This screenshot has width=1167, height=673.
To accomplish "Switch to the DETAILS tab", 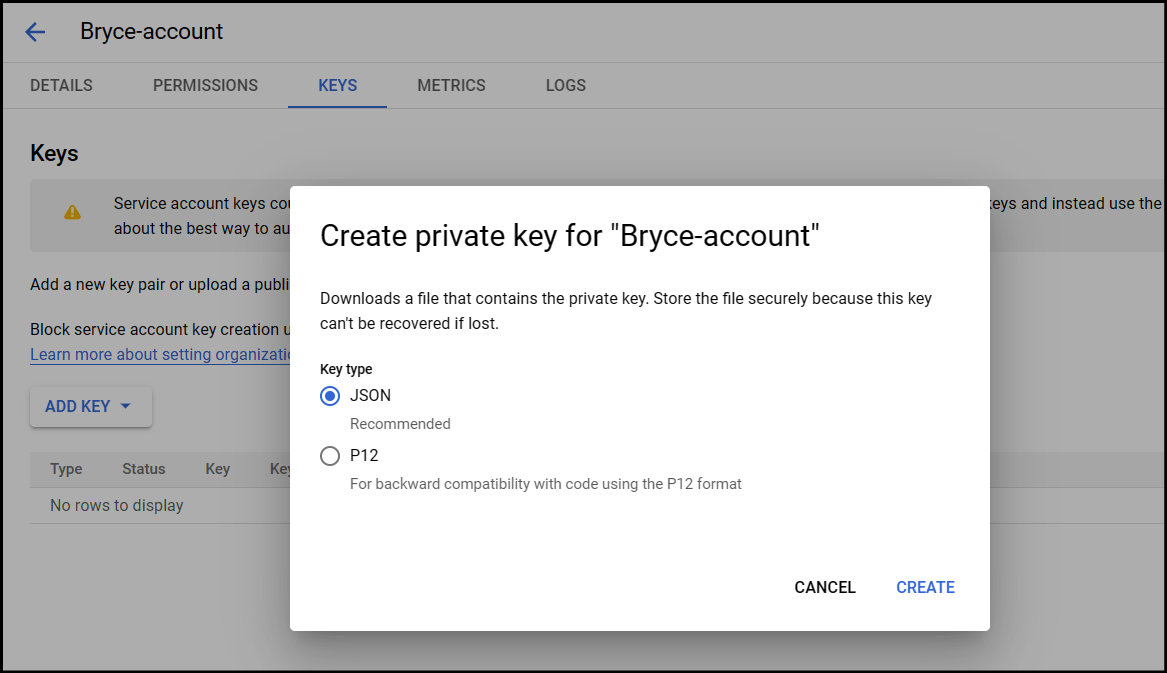I will [x=60, y=85].
